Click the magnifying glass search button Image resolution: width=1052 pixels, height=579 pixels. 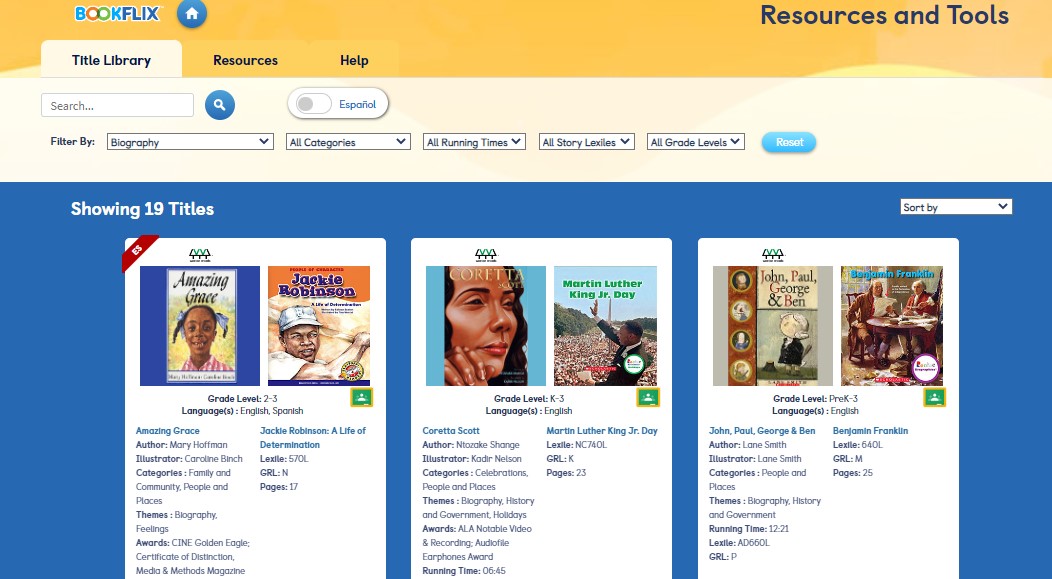click(x=219, y=105)
